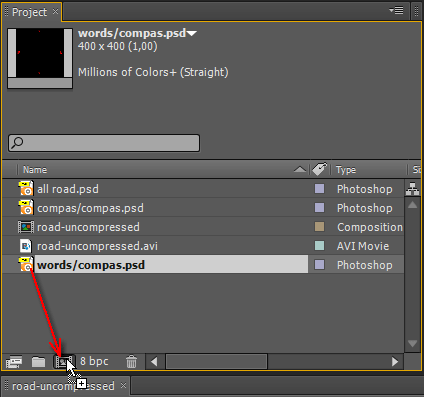Click Photoshop type of all road.psd
Viewport: 424px width, 397px height.
click(365, 189)
